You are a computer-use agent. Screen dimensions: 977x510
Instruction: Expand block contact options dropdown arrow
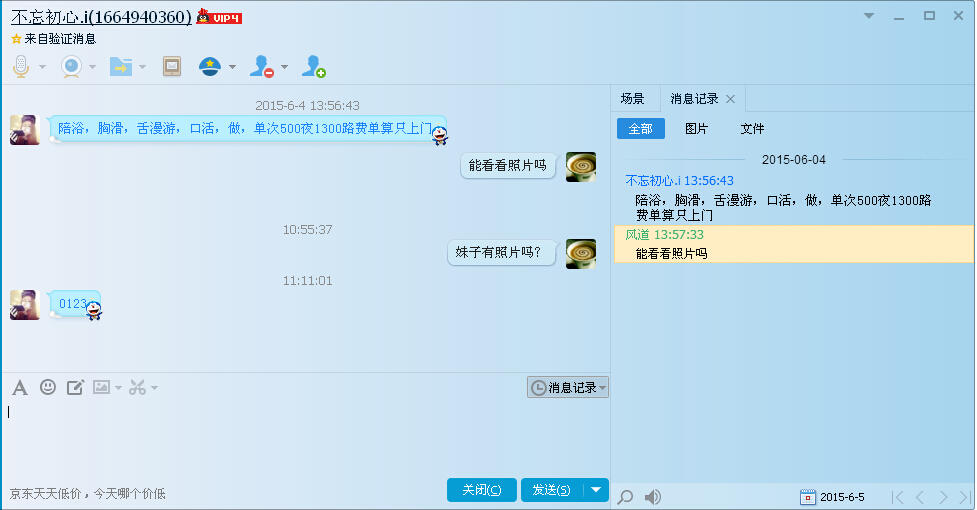284,67
